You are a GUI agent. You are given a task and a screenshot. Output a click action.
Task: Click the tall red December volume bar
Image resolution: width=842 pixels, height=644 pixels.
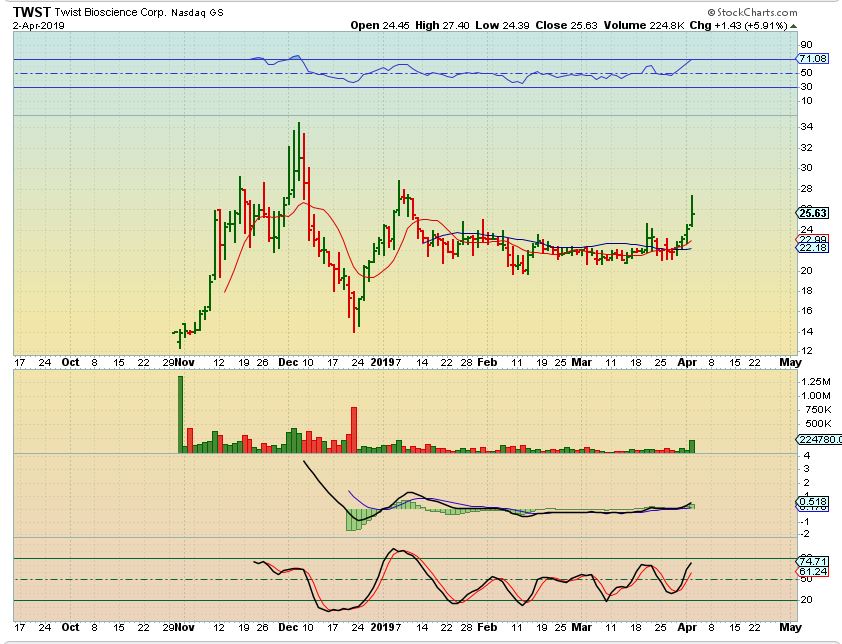(353, 430)
